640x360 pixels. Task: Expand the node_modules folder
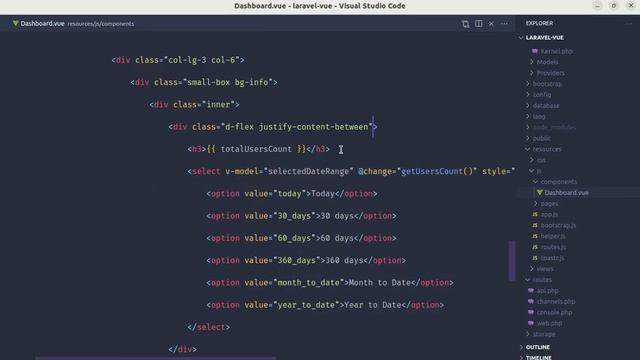(528, 127)
